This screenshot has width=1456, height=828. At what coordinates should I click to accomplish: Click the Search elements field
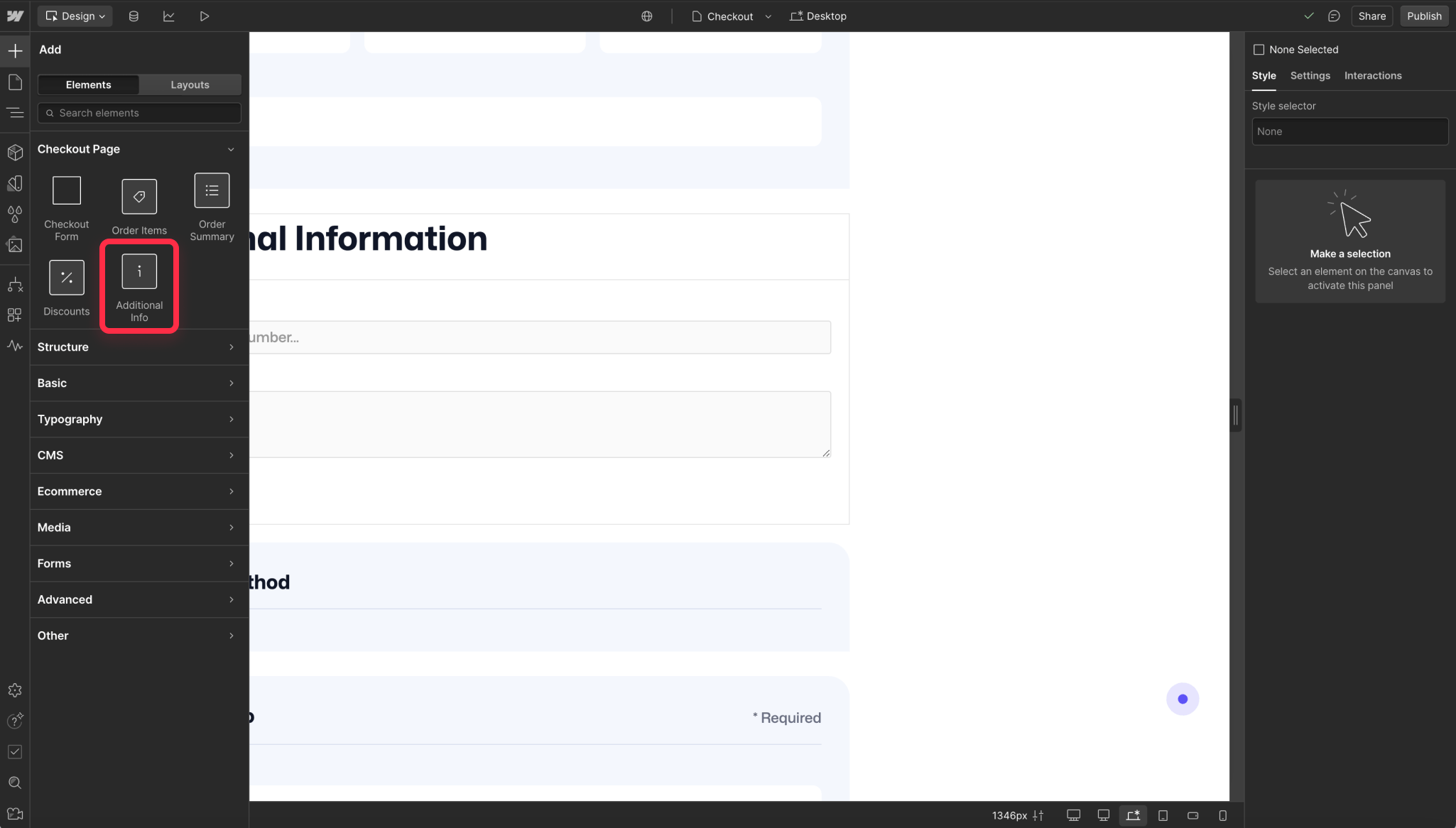tap(139, 113)
